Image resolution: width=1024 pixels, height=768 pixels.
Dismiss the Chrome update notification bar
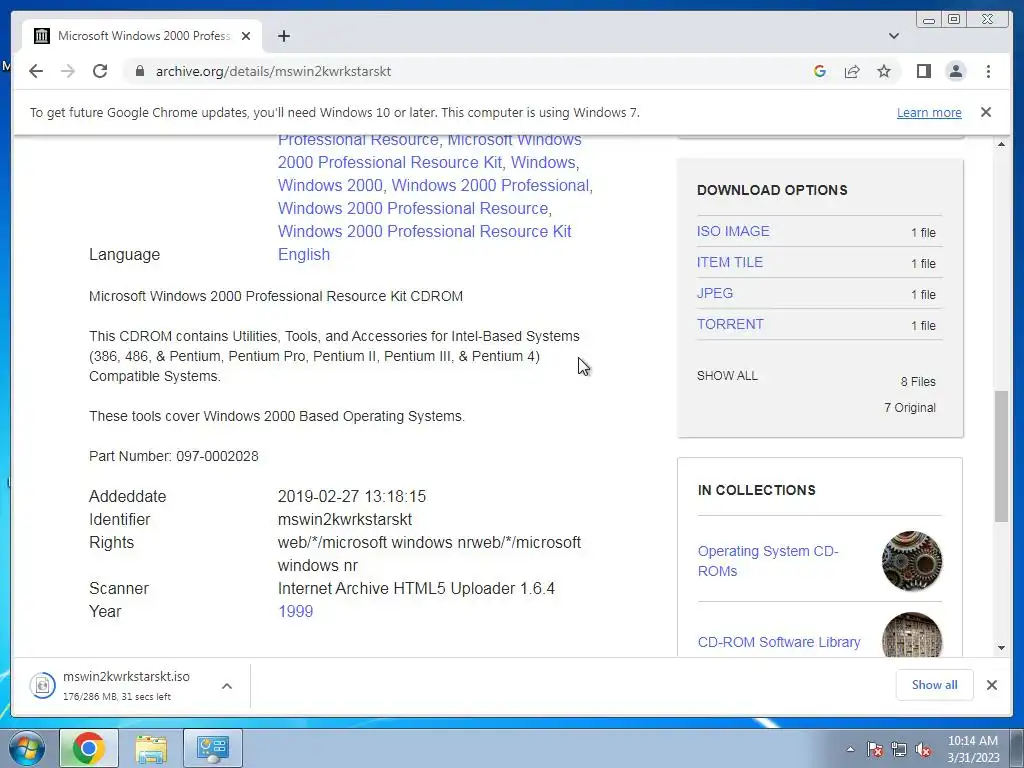coord(986,112)
